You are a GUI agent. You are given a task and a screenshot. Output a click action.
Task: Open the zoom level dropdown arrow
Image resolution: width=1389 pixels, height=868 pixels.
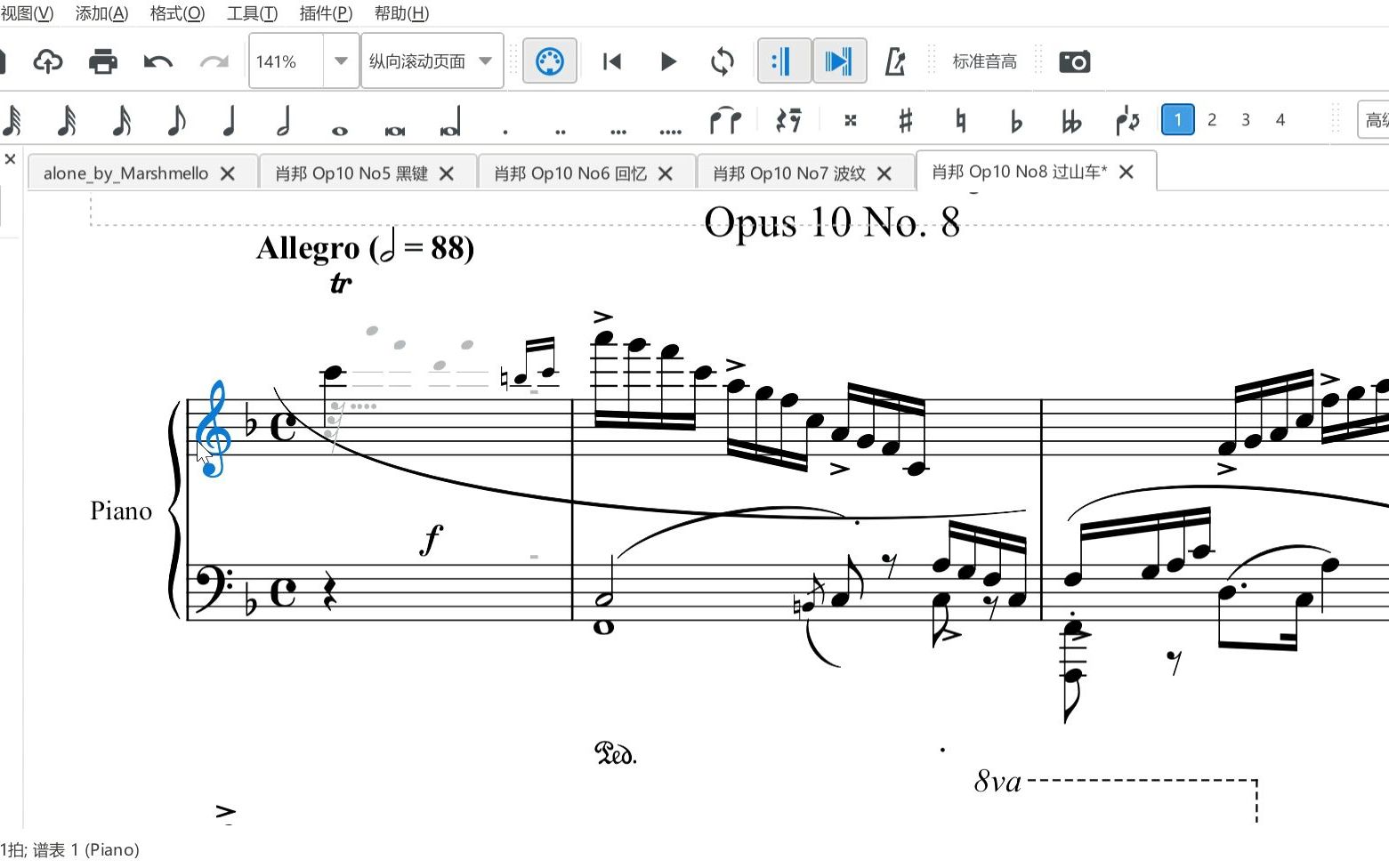[x=341, y=61]
